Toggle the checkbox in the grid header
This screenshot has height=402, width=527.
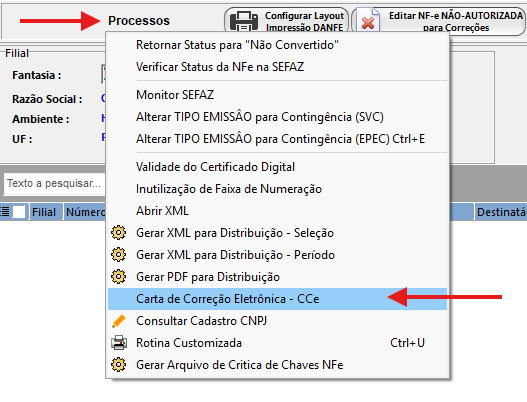coord(19,212)
